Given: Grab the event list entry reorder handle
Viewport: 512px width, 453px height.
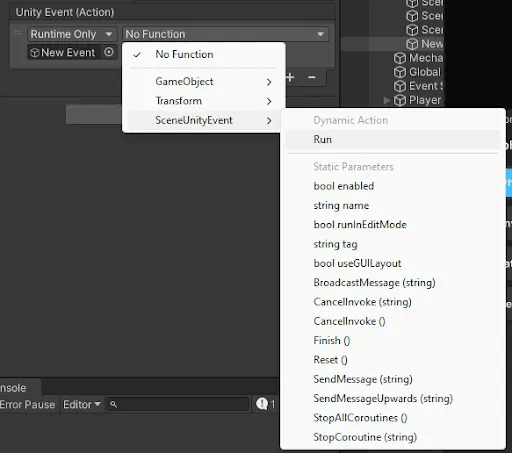Looking at the screenshot, I should [18, 33].
